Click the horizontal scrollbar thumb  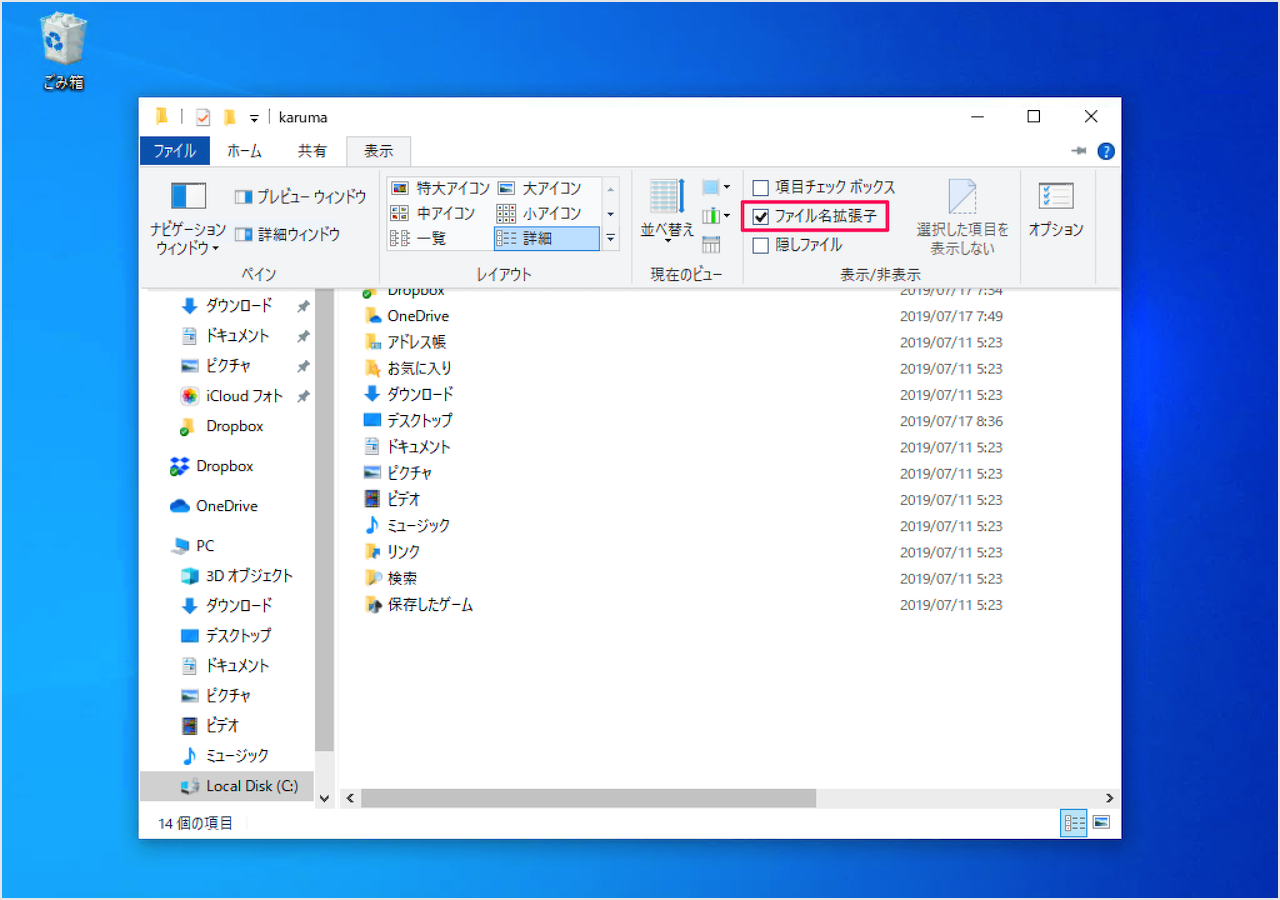click(x=588, y=798)
